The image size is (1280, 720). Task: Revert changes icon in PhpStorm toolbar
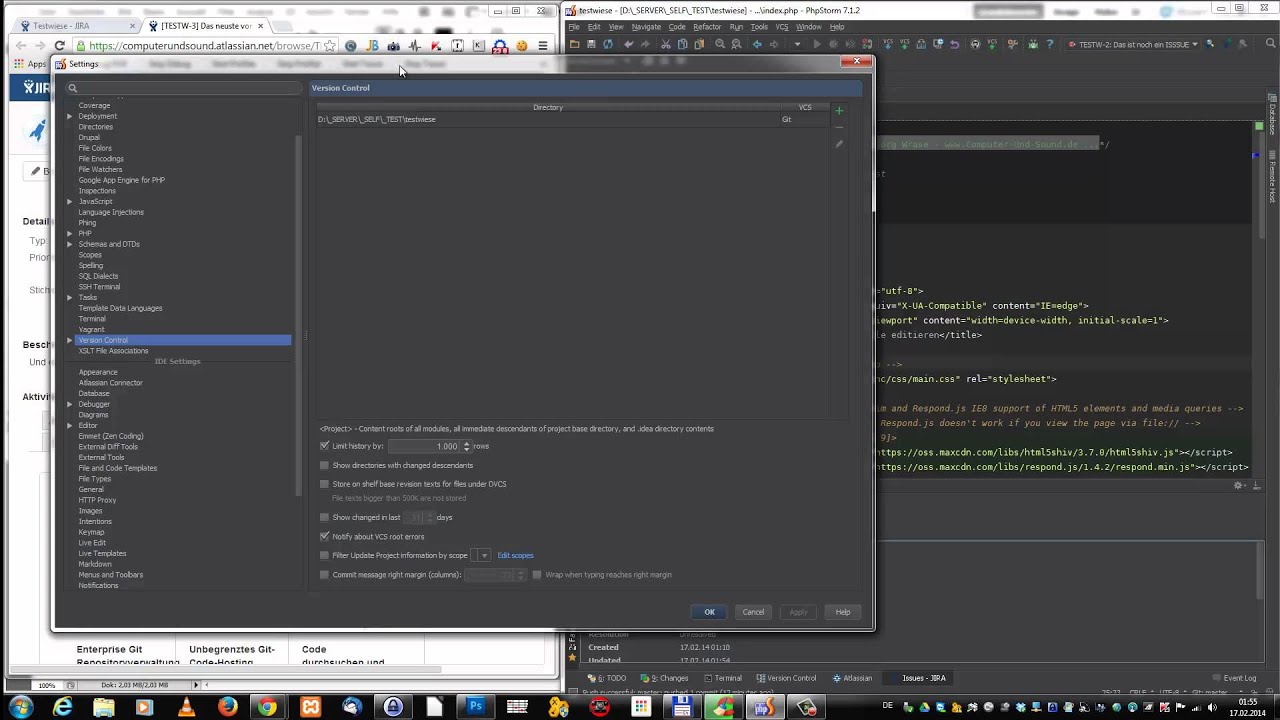click(x=954, y=44)
